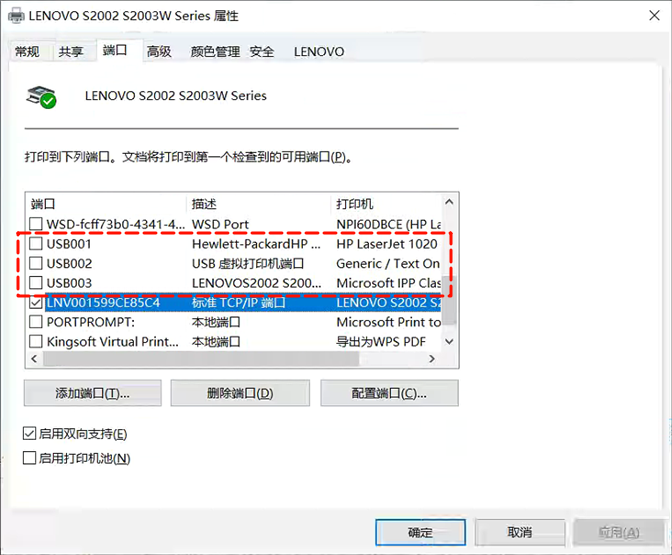This screenshot has height=555, width=672.
Task: Check the Kingsoft Virtual Print port checkbox
Action: pos(36,342)
